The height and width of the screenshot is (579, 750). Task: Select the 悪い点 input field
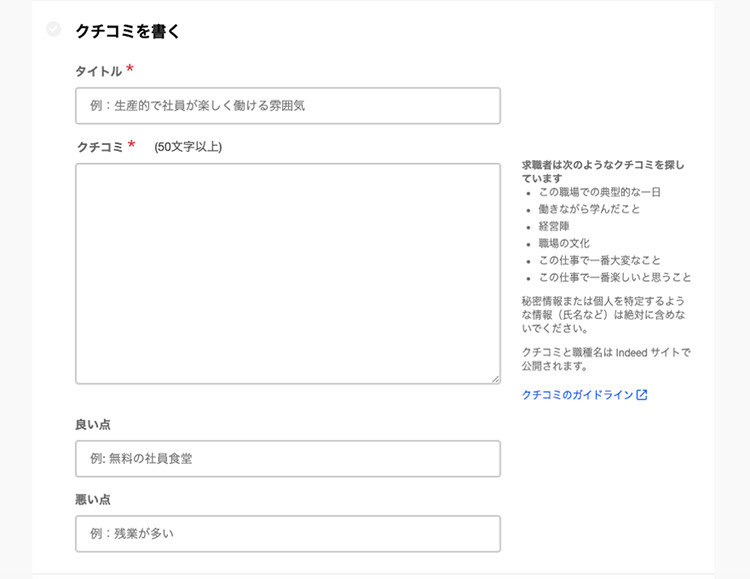pos(287,534)
